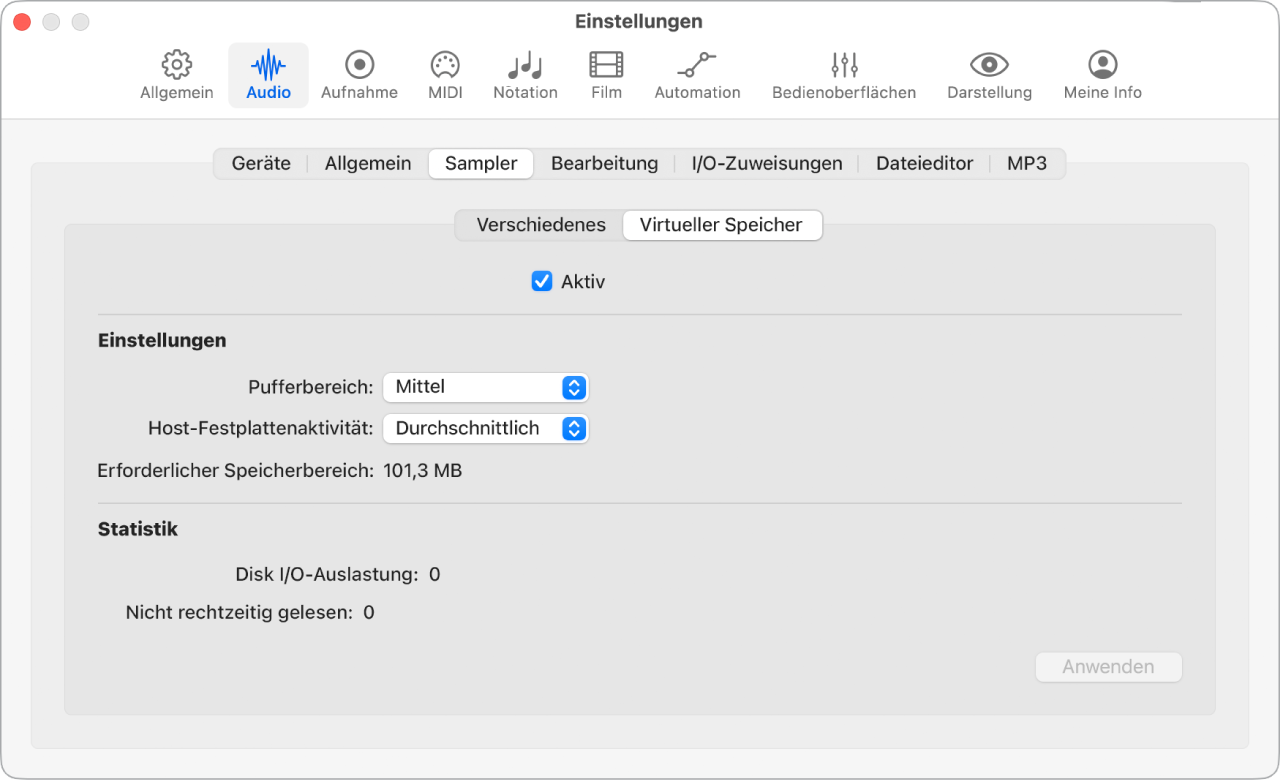Change Pufferbereich from Mittel setting
Image resolution: width=1282 pixels, height=782 pixels.
coord(486,387)
